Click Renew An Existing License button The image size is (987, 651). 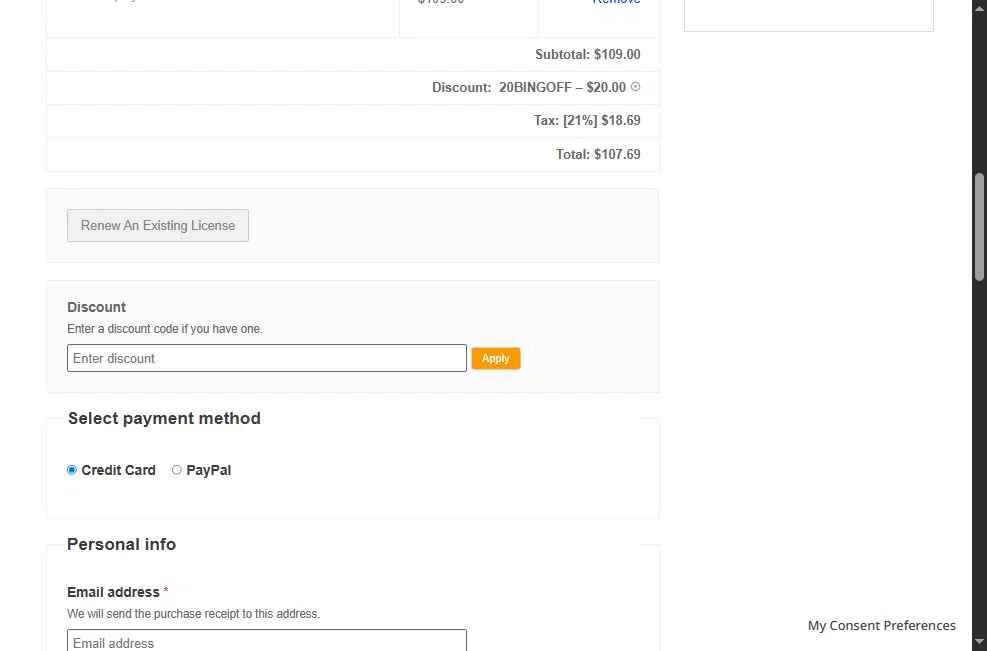click(158, 225)
